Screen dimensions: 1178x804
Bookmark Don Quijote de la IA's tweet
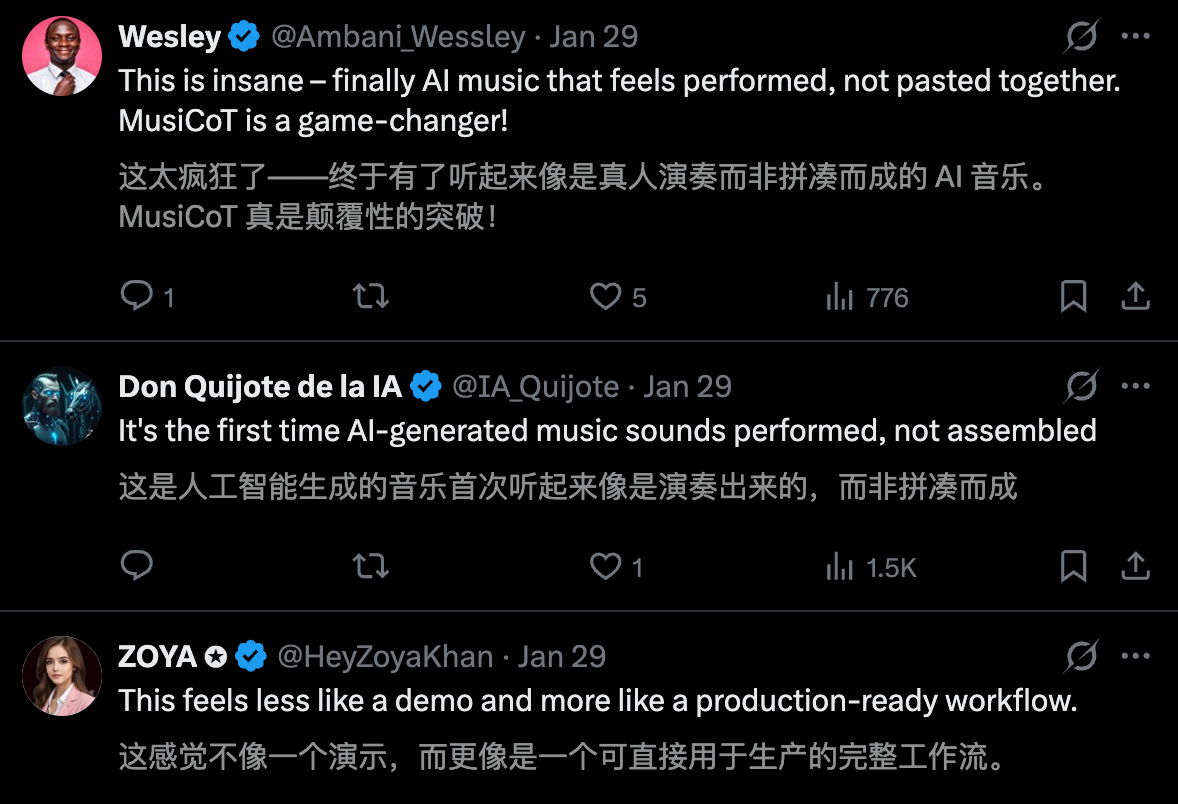[x=1073, y=567]
